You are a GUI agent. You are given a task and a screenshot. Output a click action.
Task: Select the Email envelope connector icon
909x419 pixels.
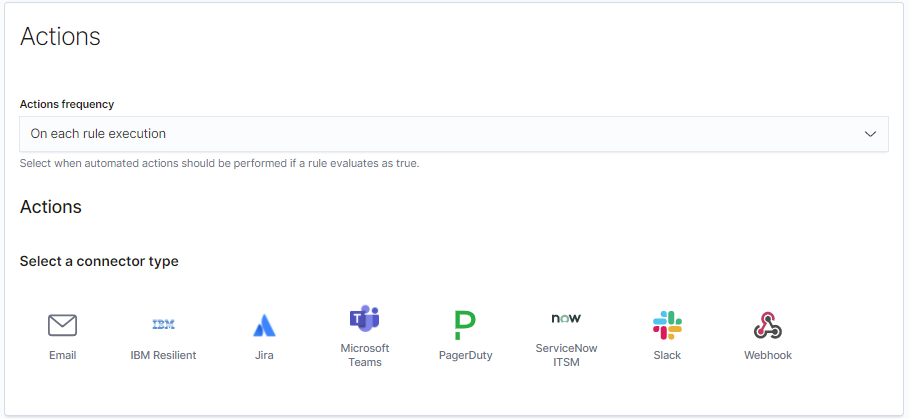63,325
